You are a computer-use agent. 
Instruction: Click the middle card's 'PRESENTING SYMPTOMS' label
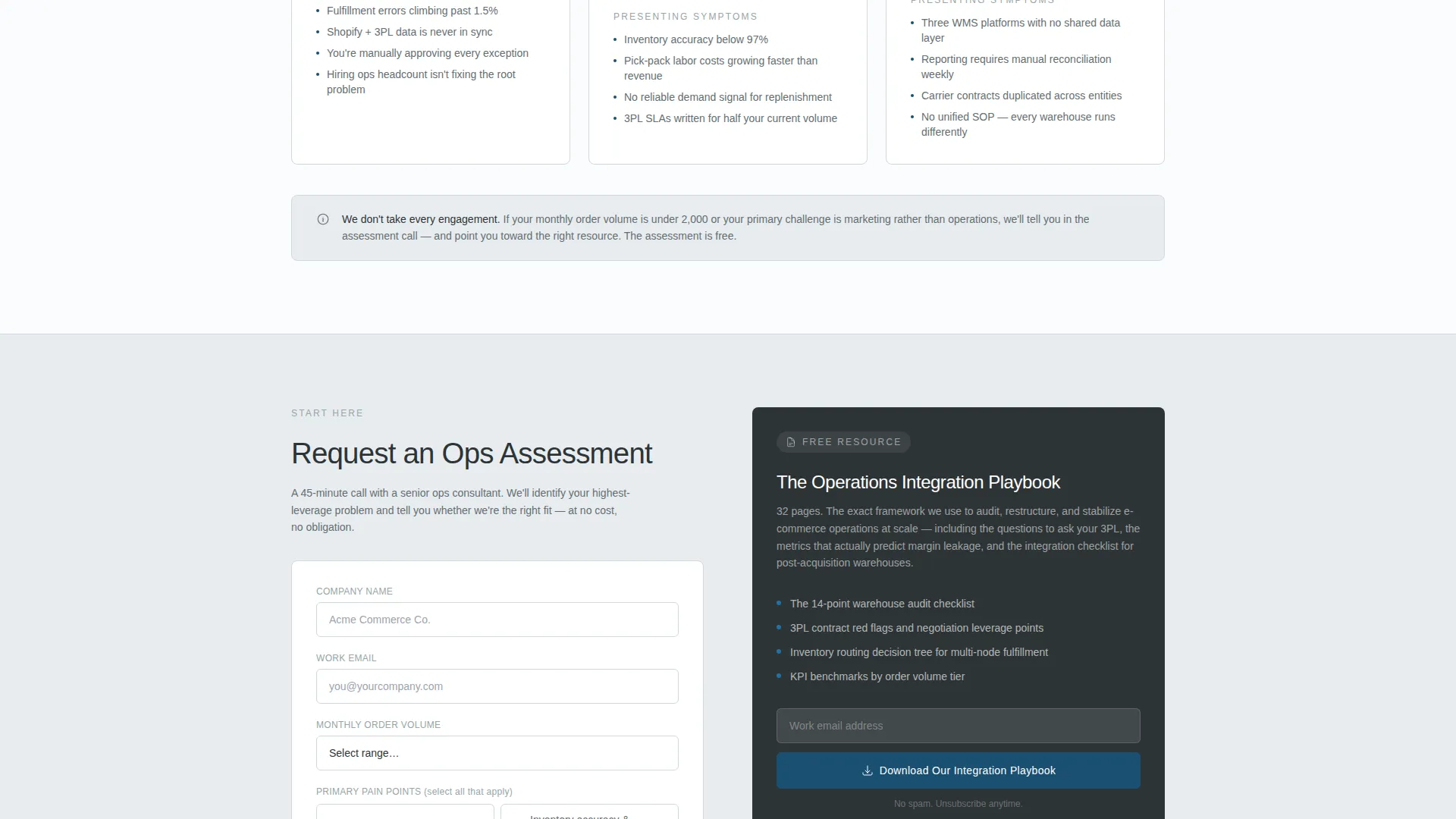(x=686, y=17)
